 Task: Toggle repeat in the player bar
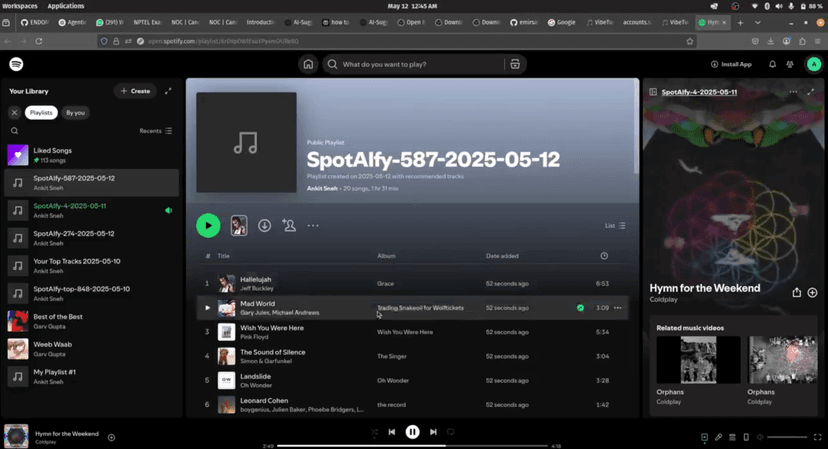click(451, 432)
